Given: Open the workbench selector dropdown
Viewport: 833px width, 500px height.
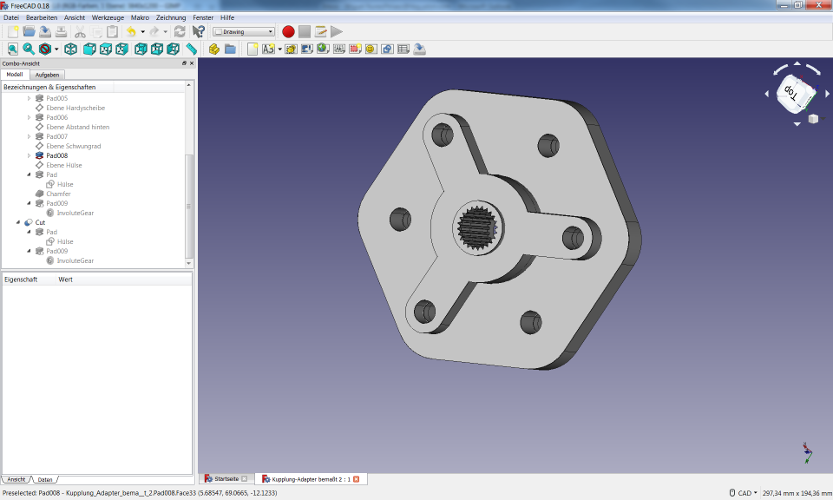Looking at the screenshot, I should click(x=243, y=32).
